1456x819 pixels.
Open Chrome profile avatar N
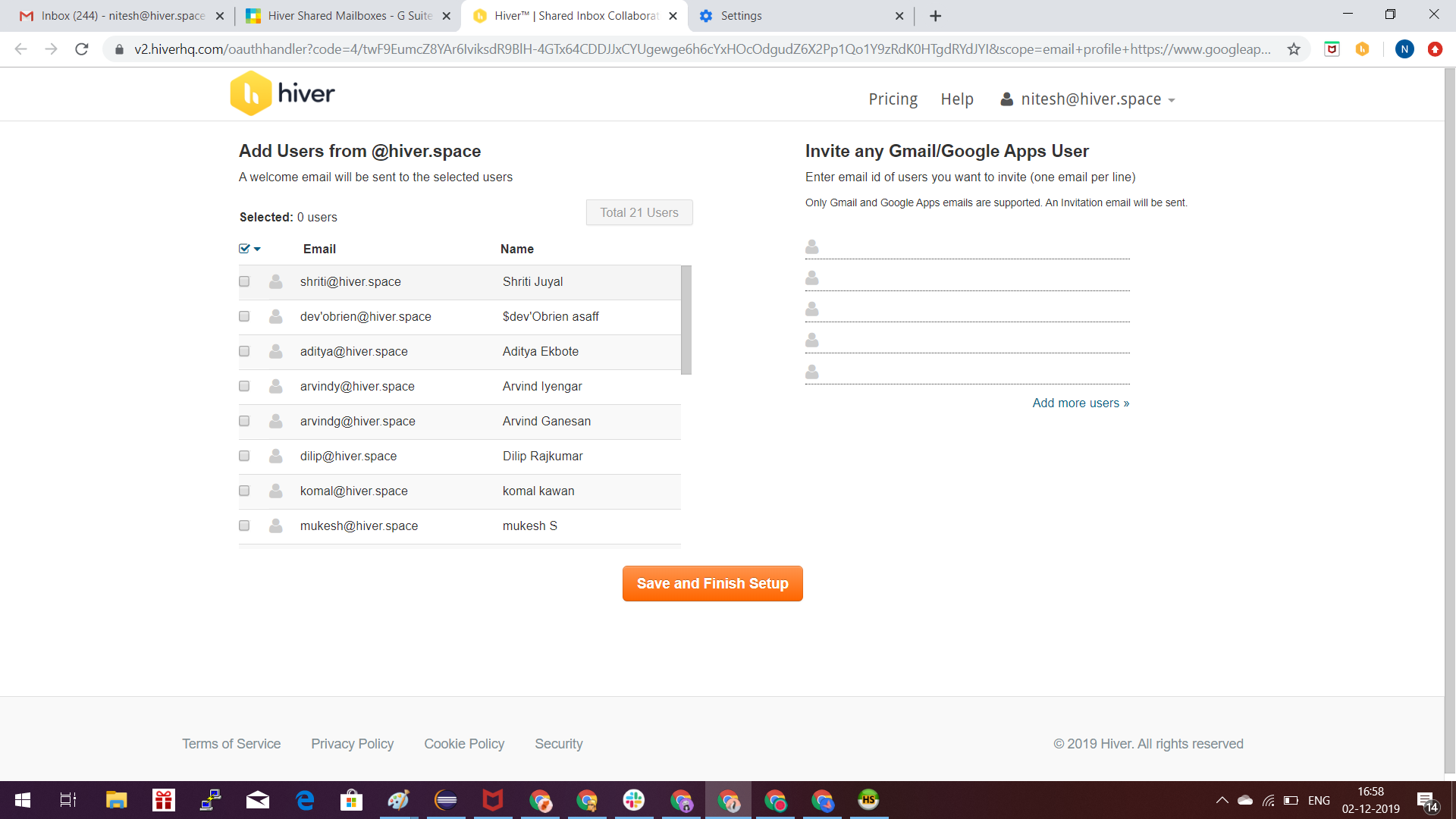[1404, 49]
